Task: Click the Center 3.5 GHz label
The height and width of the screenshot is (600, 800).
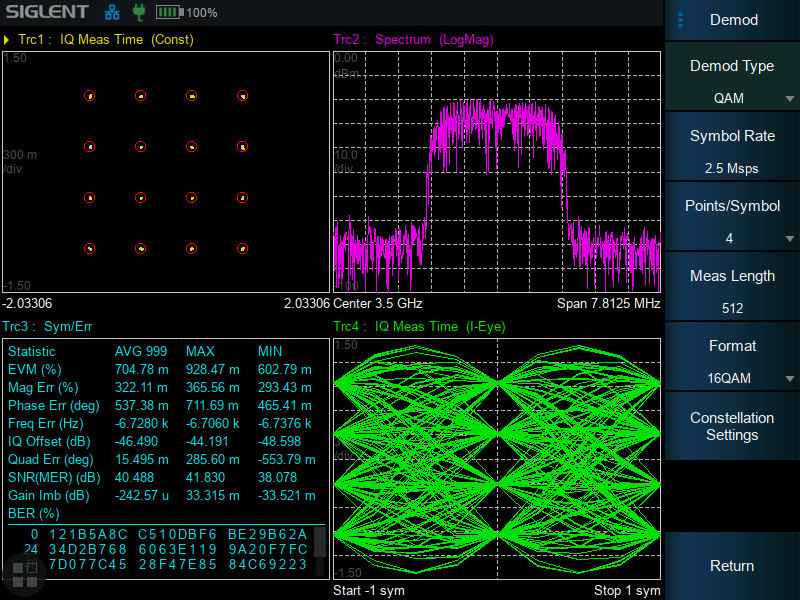Action: [x=378, y=304]
